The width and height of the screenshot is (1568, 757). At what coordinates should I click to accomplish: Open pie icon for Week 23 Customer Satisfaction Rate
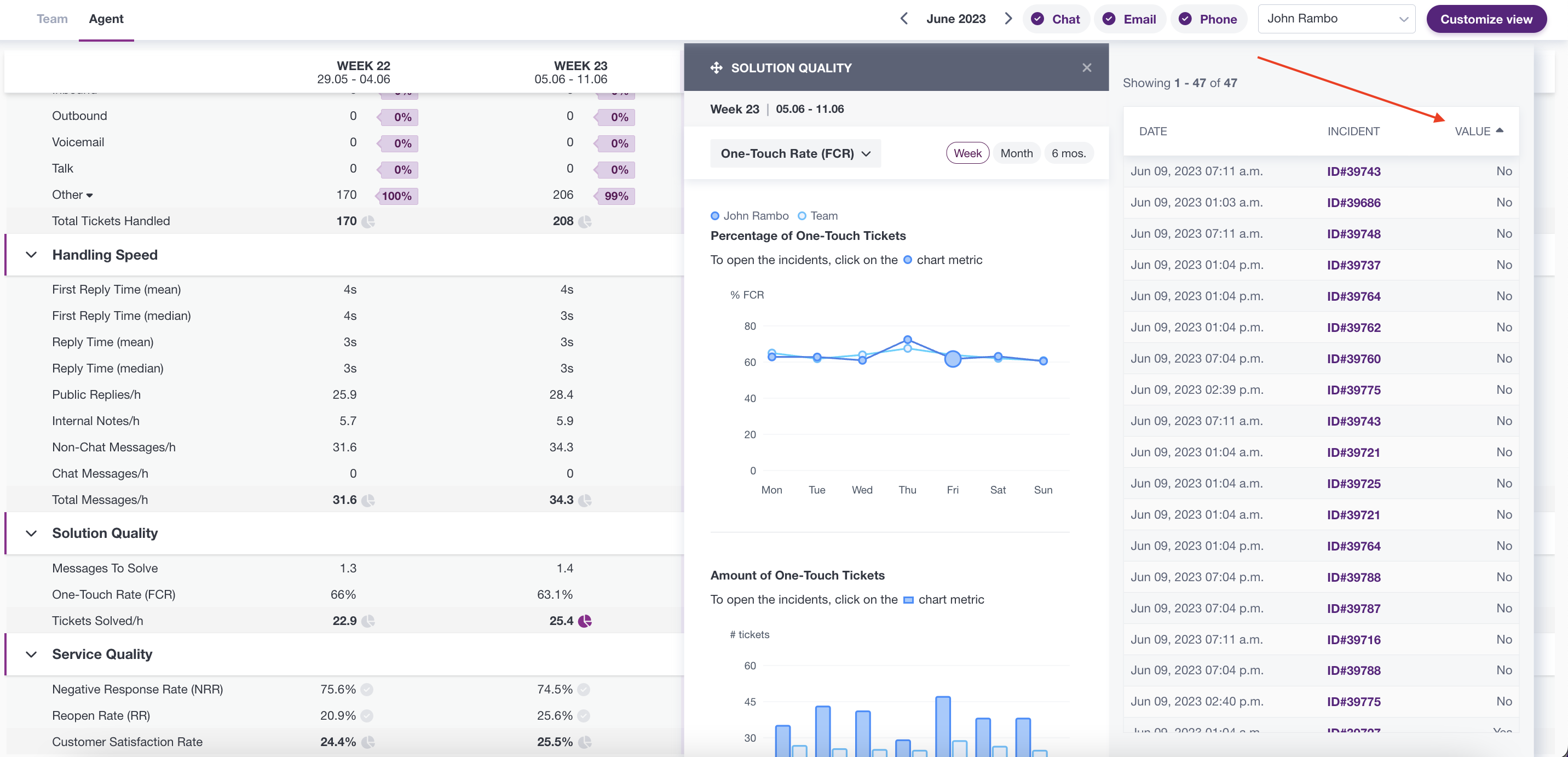point(584,742)
